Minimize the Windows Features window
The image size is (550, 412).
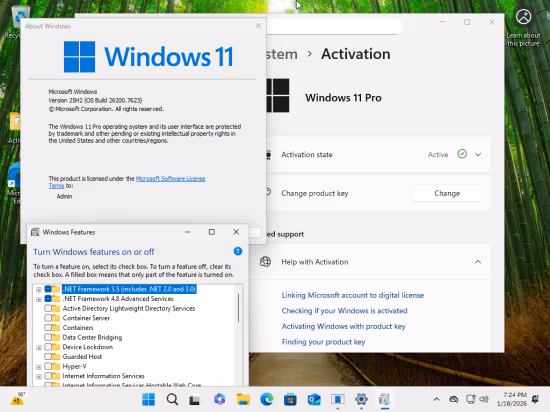187,232
